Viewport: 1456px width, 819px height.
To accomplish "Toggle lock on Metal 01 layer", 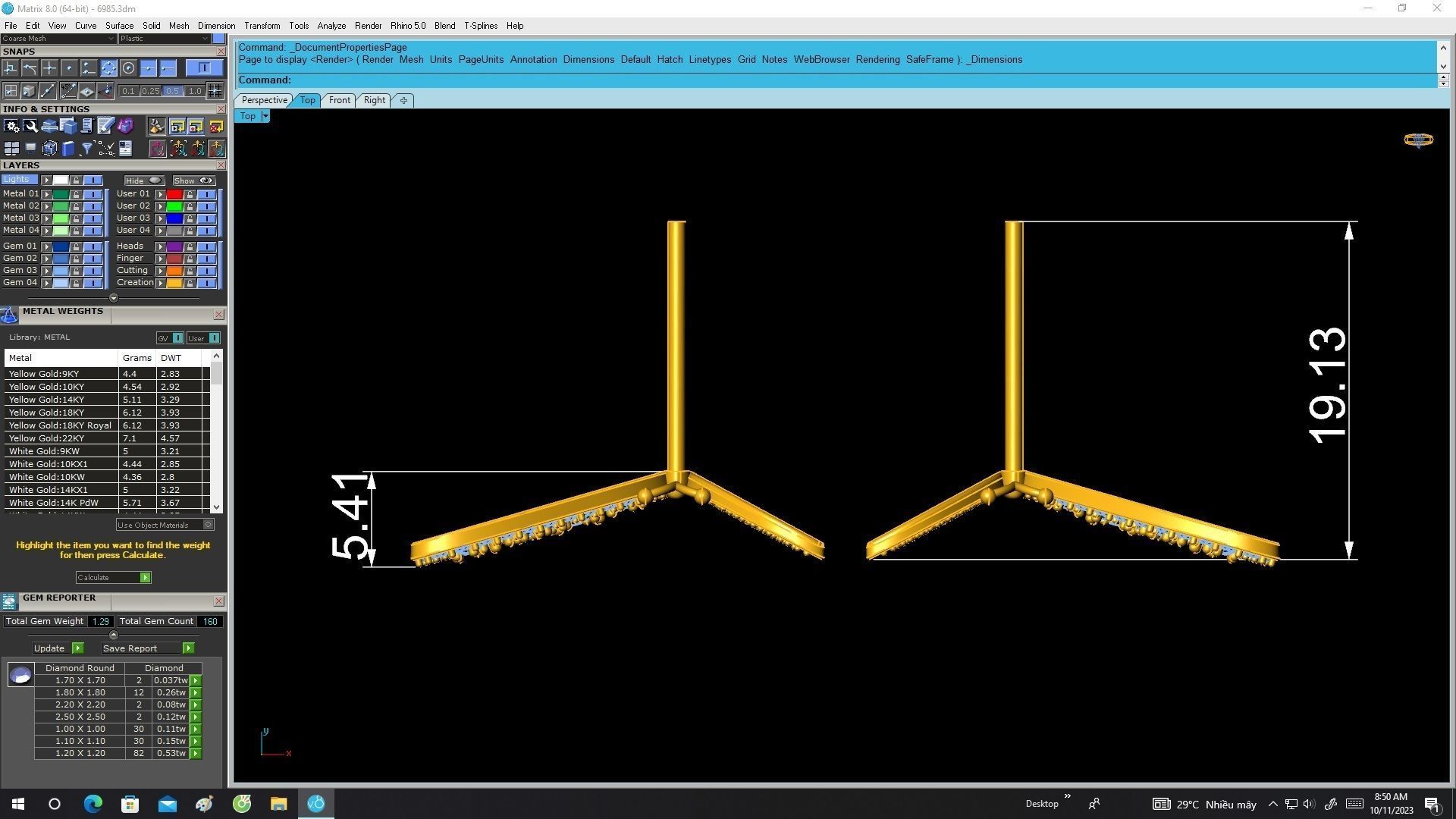I will coord(76,194).
